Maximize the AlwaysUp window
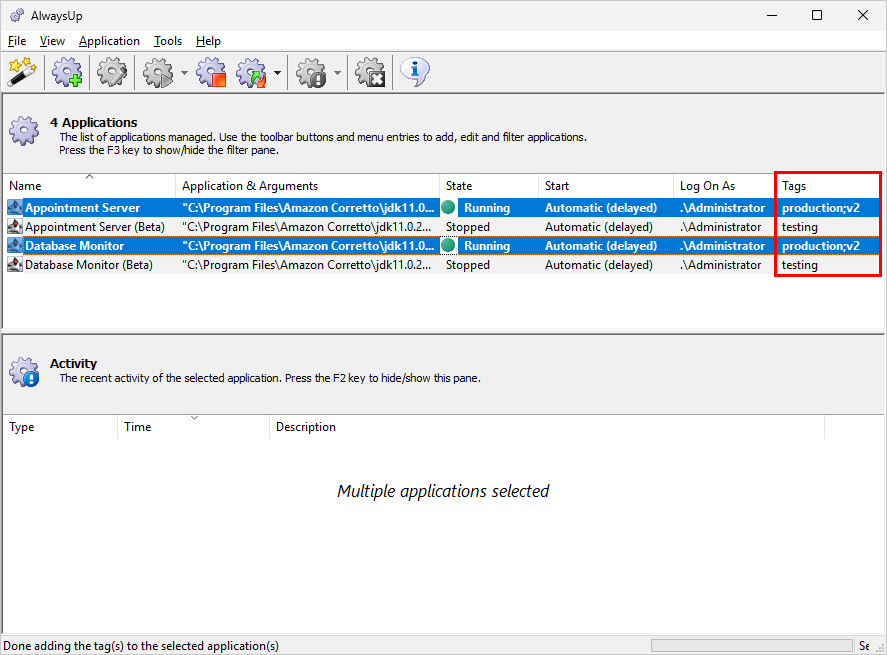 click(x=817, y=15)
